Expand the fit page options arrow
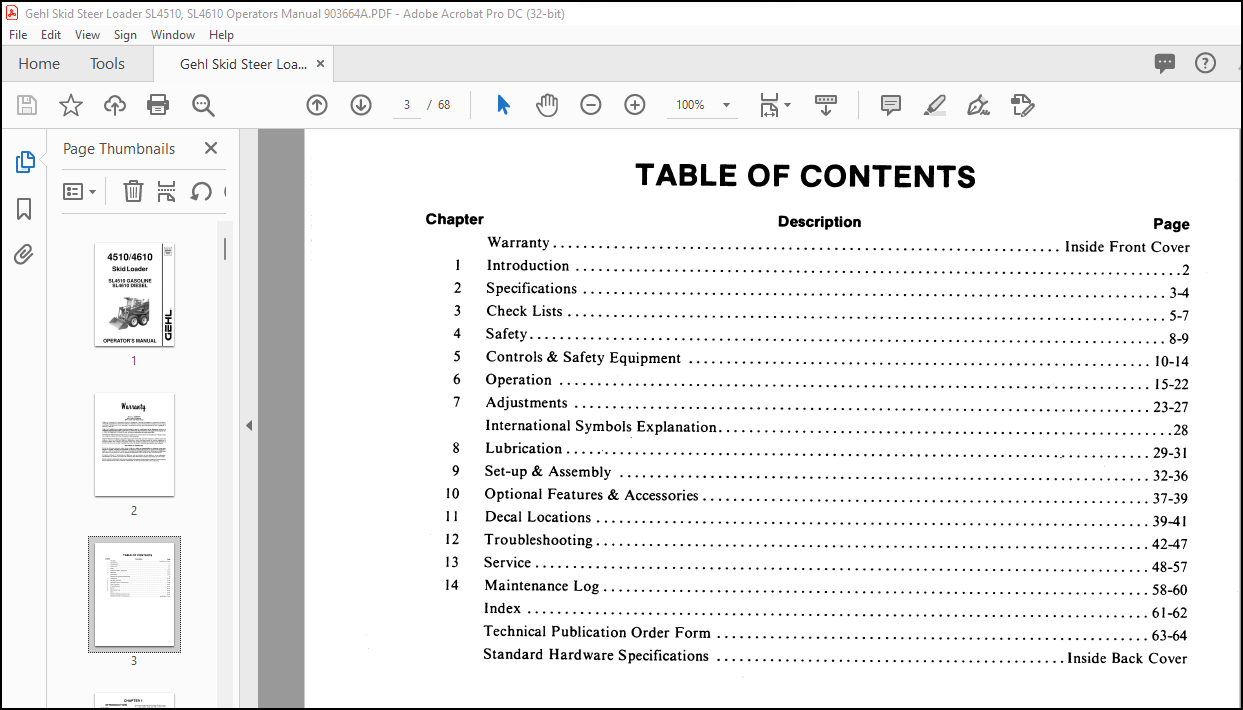 point(787,105)
